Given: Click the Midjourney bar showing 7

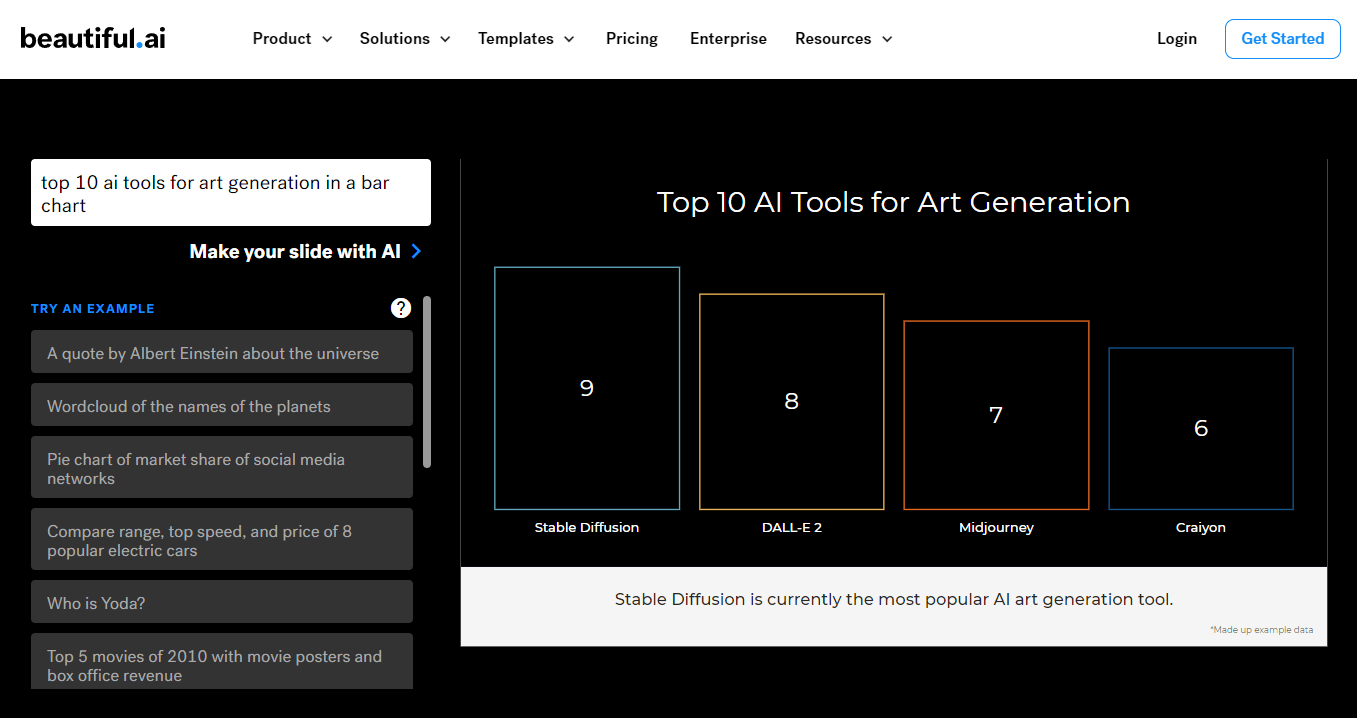Looking at the screenshot, I should 996,415.
